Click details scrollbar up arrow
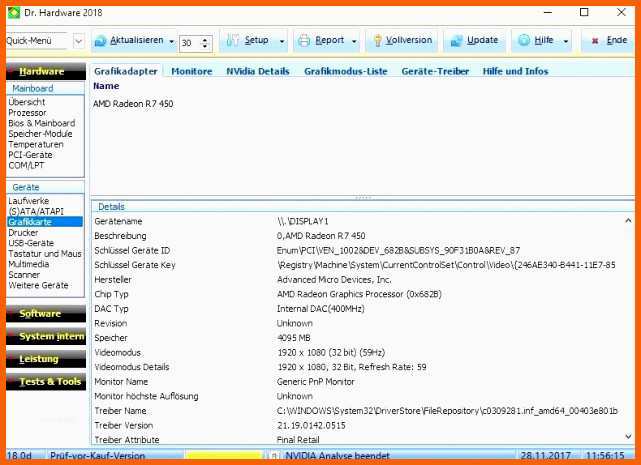 pyautogui.click(x=628, y=221)
